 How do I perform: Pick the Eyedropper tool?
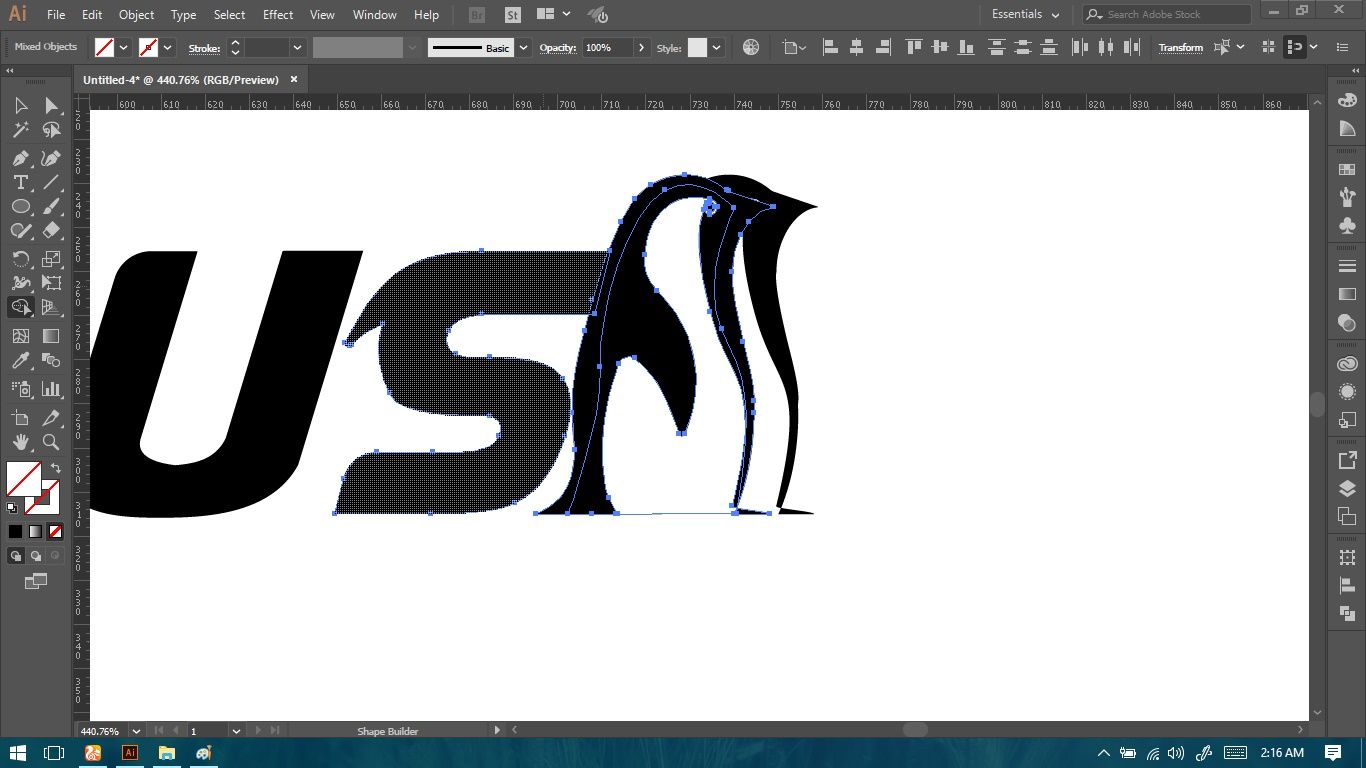tap(20, 360)
